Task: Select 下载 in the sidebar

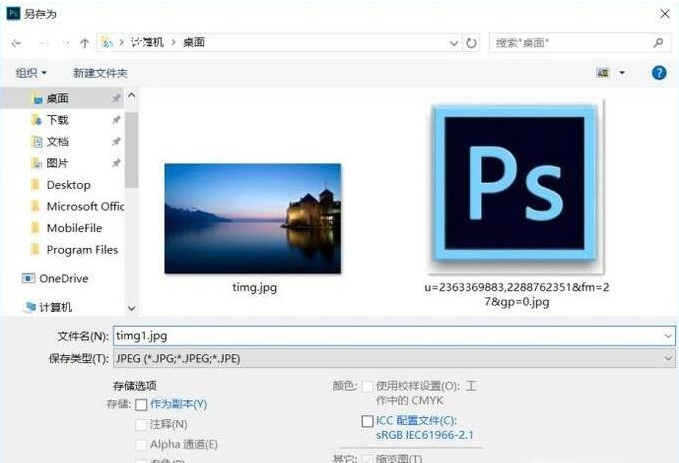Action: click(58, 120)
